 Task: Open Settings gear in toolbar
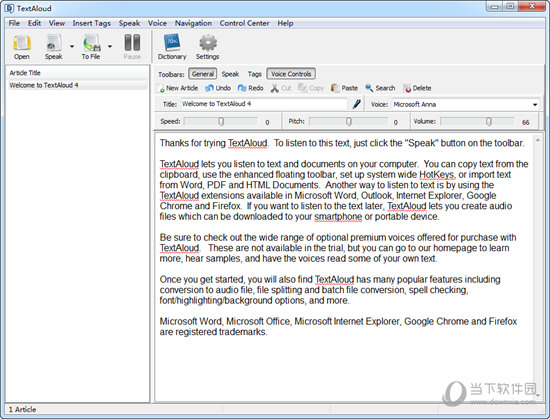point(208,43)
